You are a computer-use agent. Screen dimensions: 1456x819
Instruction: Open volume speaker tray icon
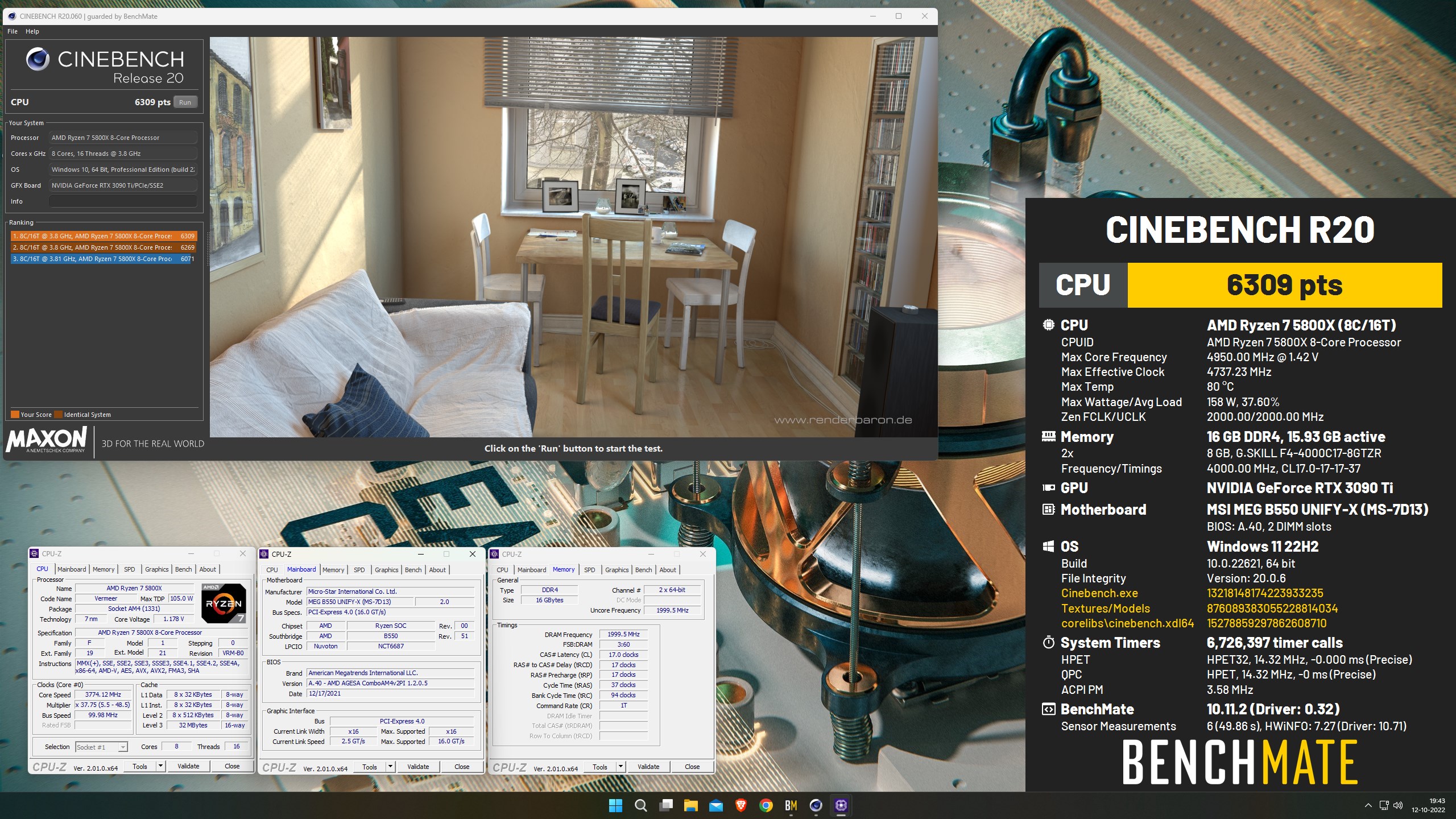(x=1398, y=805)
